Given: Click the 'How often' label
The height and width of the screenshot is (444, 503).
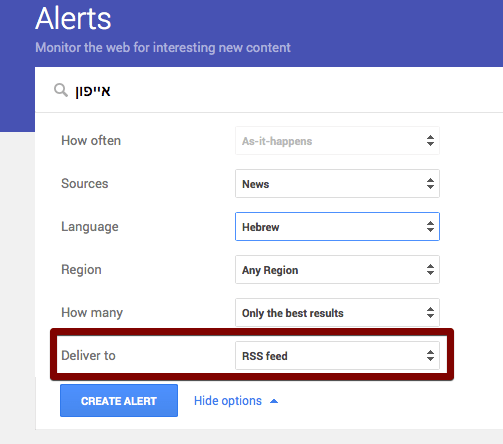Looking at the screenshot, I should [91, 141].
